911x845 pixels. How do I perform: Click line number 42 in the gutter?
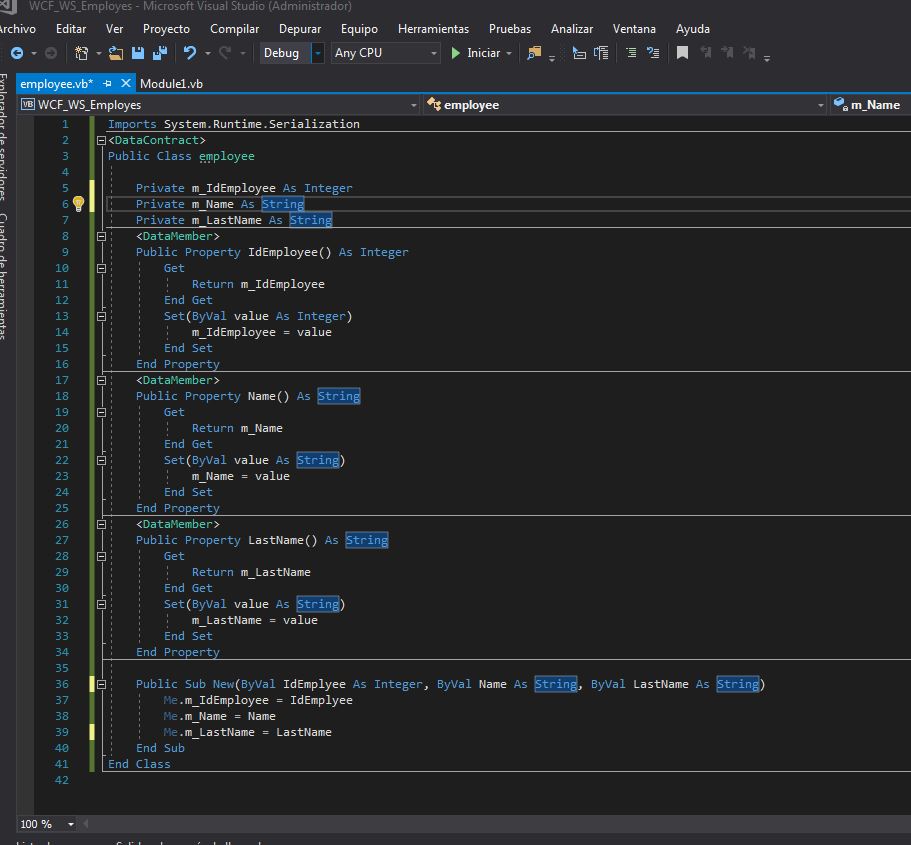point(62,780)
